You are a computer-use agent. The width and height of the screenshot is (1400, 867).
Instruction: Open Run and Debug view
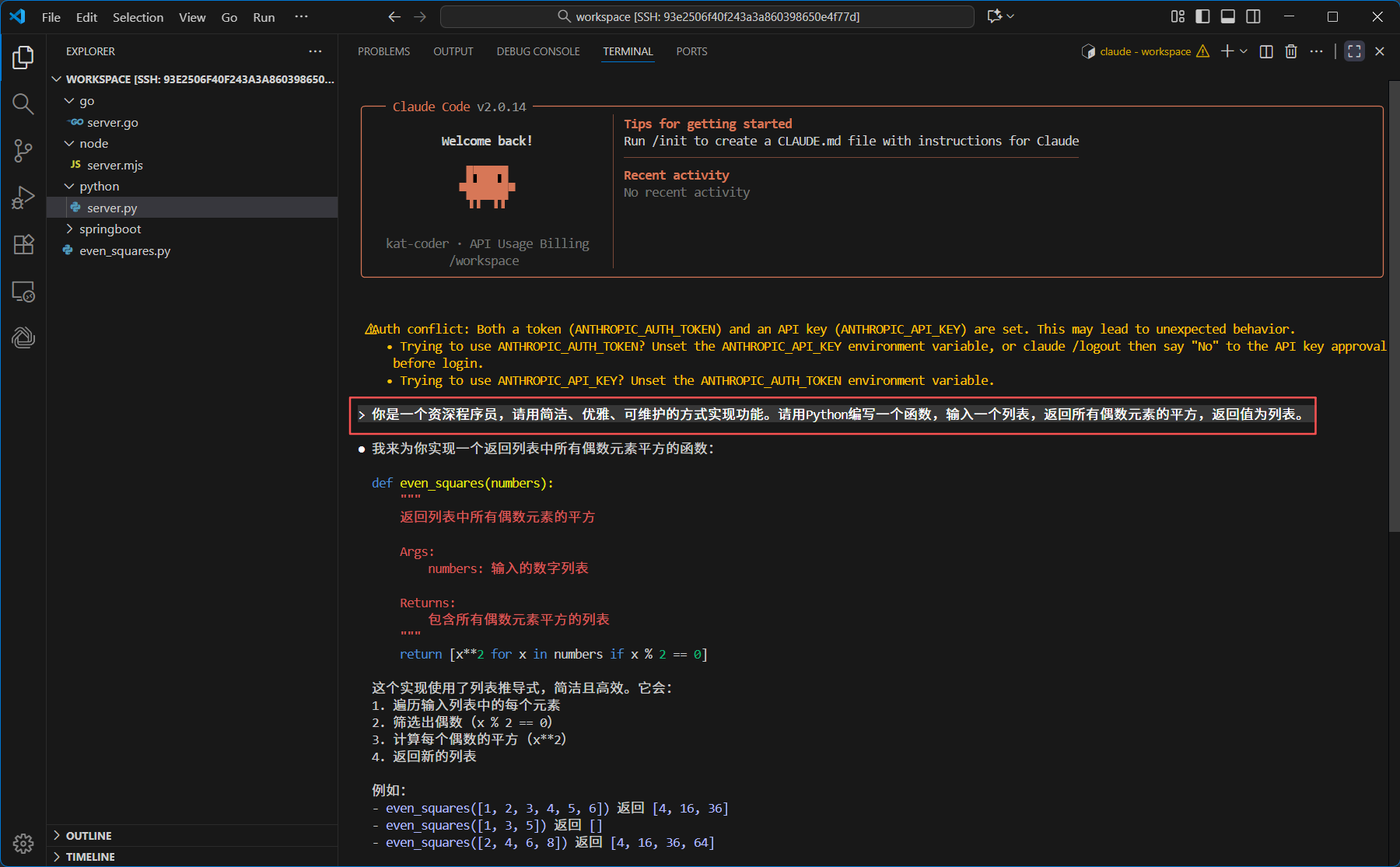point(23,198)
